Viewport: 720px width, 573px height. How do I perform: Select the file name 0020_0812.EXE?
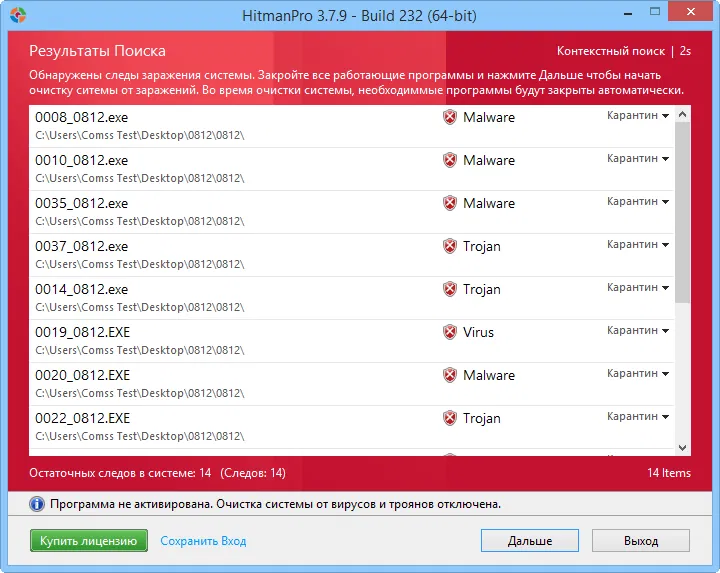(x=83, y=376)
